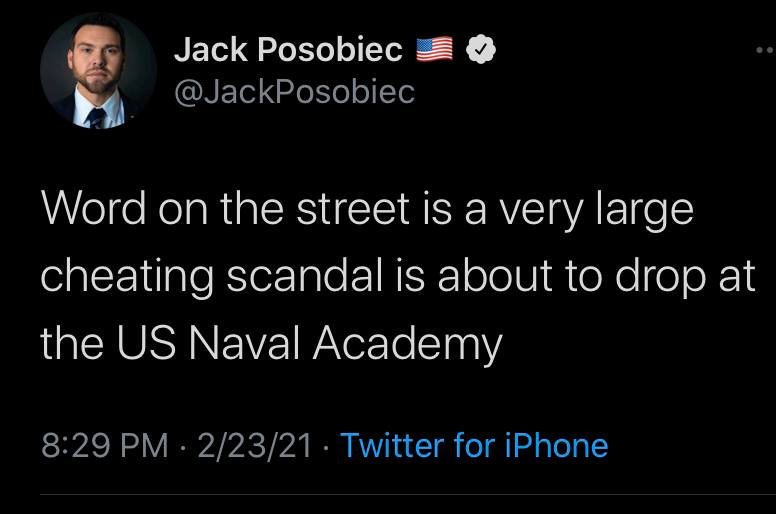Viewport: 776px width, 514px height.
Task: Click the 8:29 PM timestamp
Action: pos(104,445)
